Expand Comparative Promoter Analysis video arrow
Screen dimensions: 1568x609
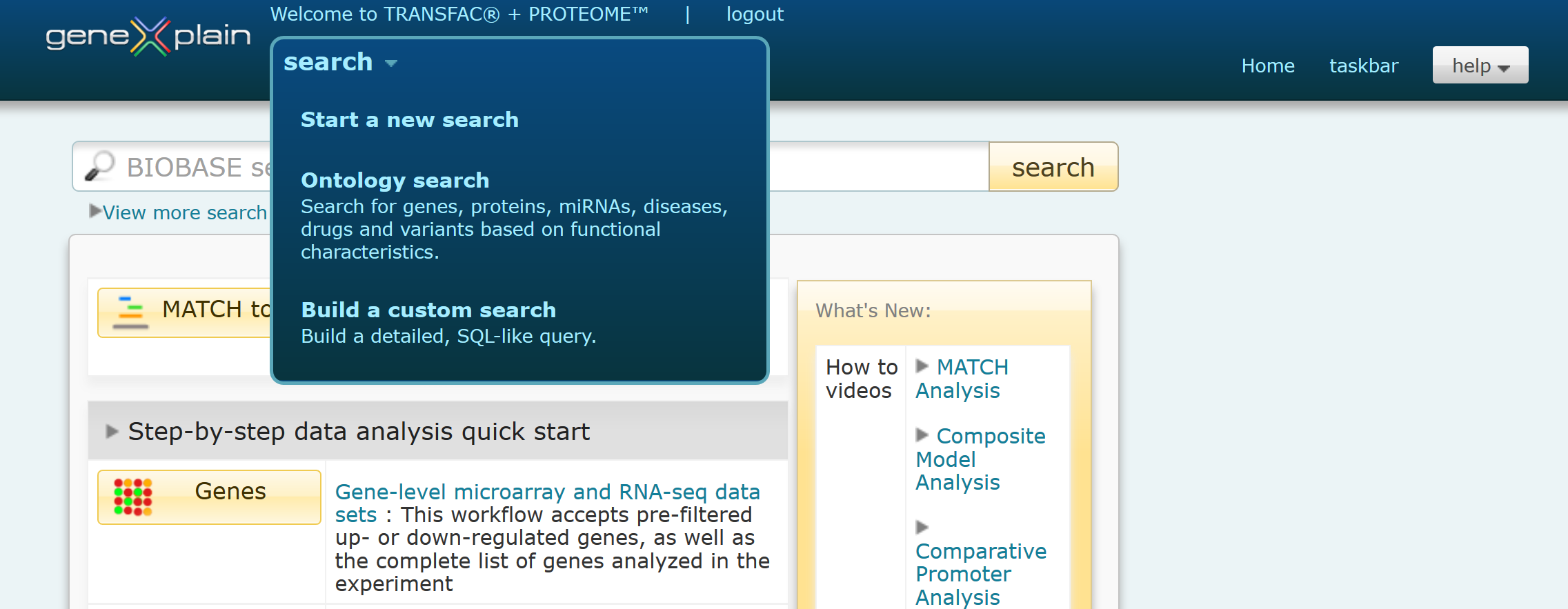[x=922, y=528]
